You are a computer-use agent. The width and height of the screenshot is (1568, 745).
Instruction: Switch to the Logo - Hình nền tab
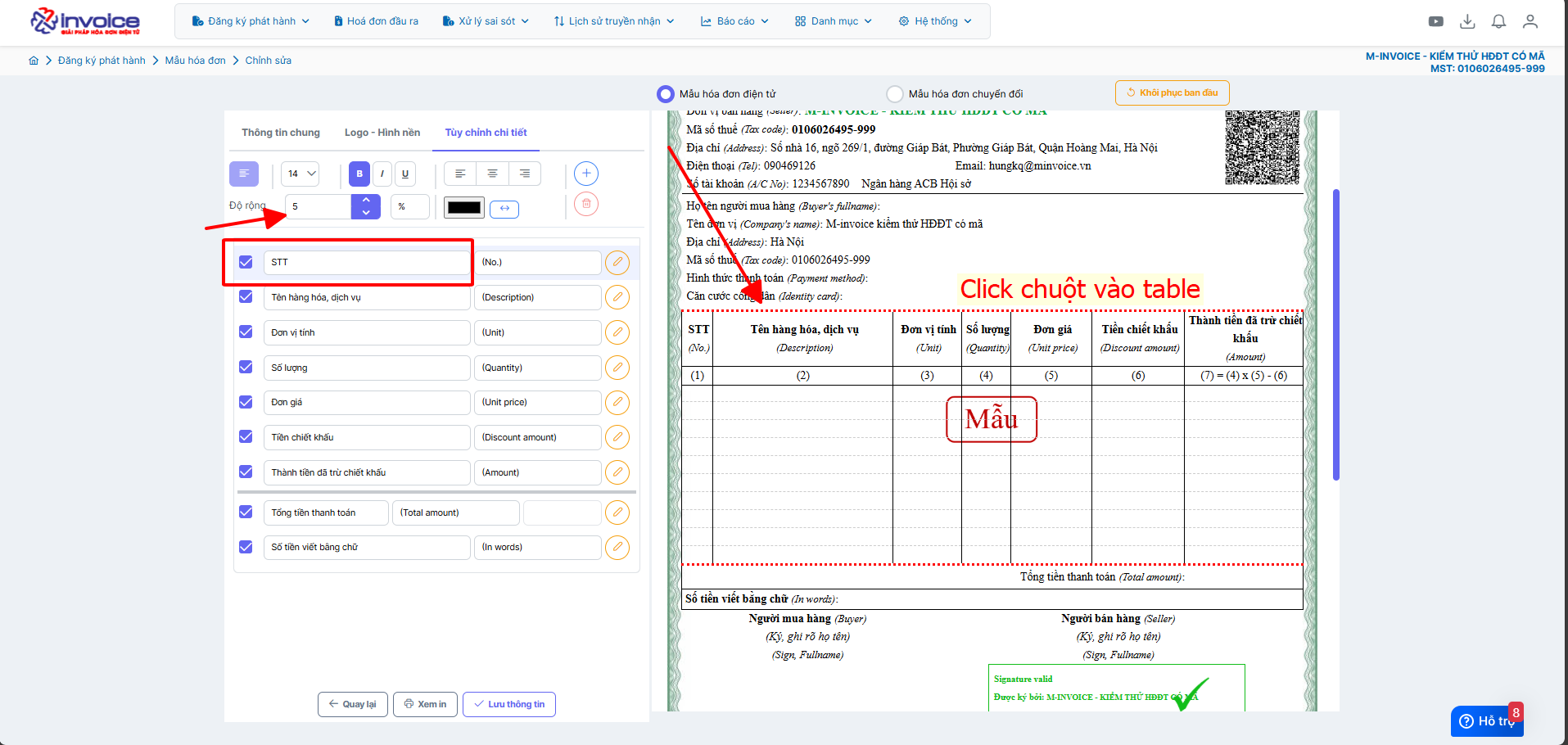(382, 133)
